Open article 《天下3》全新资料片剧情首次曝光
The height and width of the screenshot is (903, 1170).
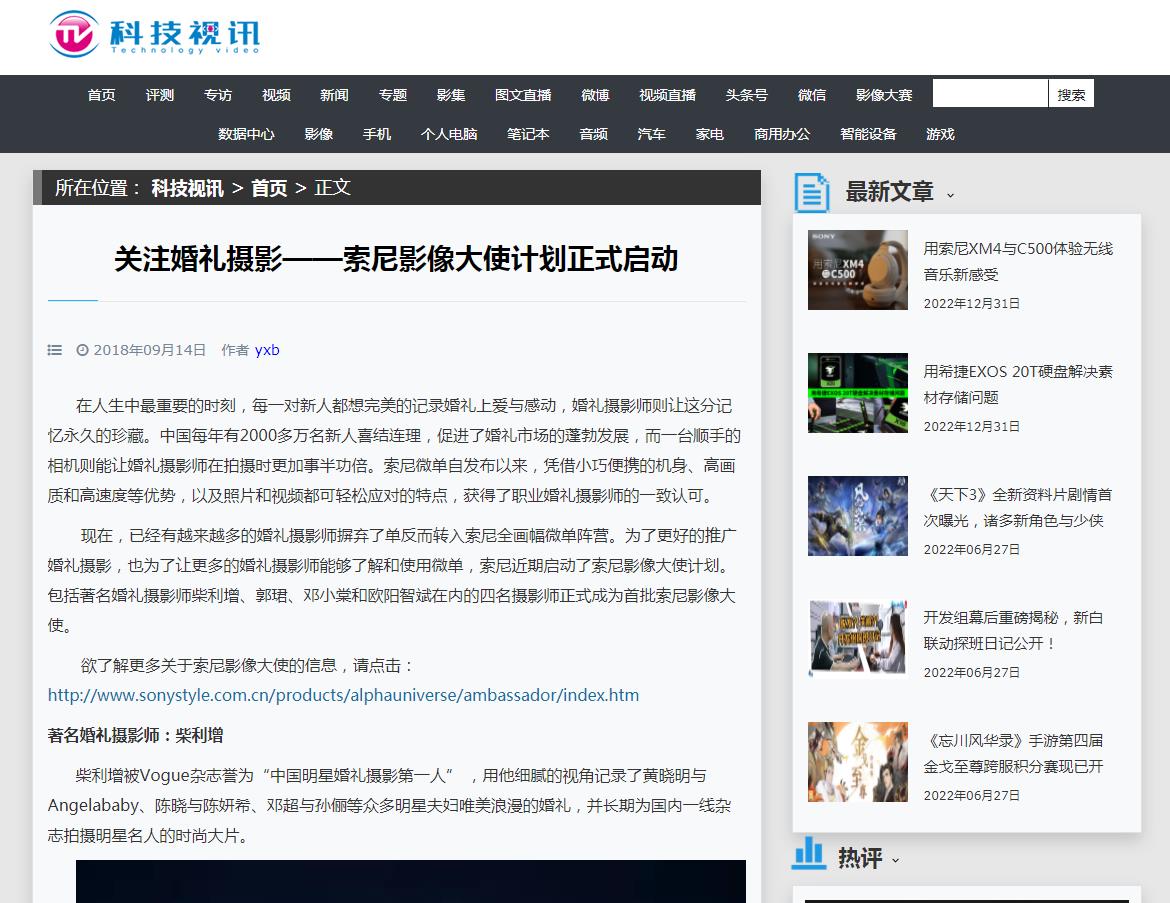click(x=1018, y=507)
